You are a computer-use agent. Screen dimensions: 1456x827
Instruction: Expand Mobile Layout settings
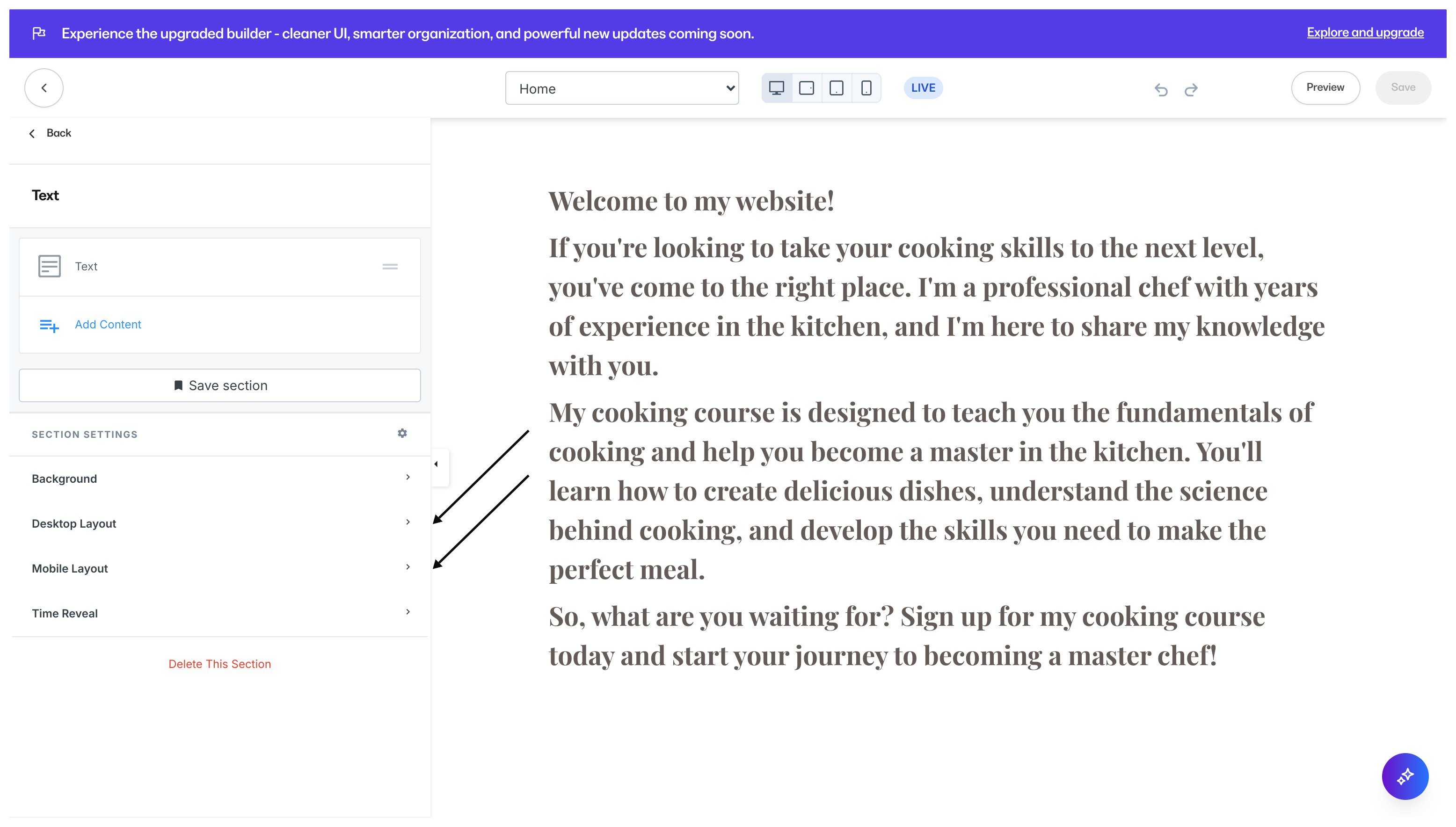pyautogui.click(x=220, y=568)
